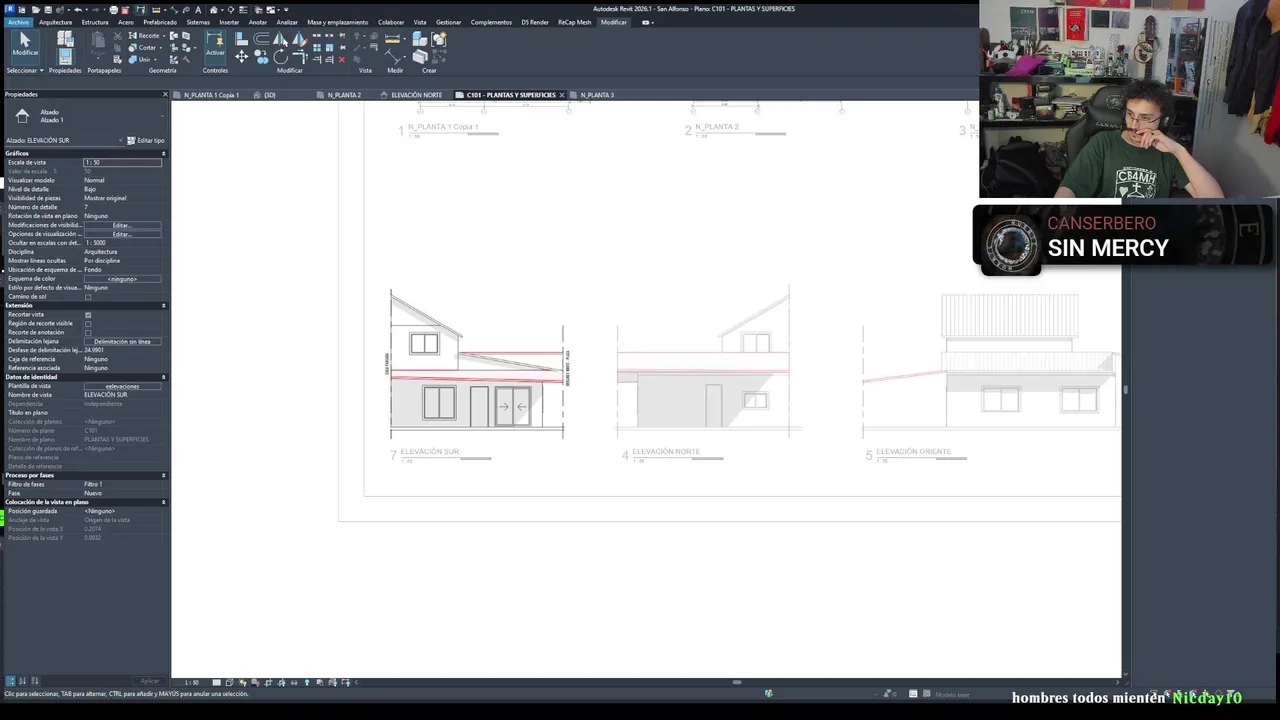Click the default 3D view house icon
This screenshot has width=1280, height=720.
coord(214,9)
